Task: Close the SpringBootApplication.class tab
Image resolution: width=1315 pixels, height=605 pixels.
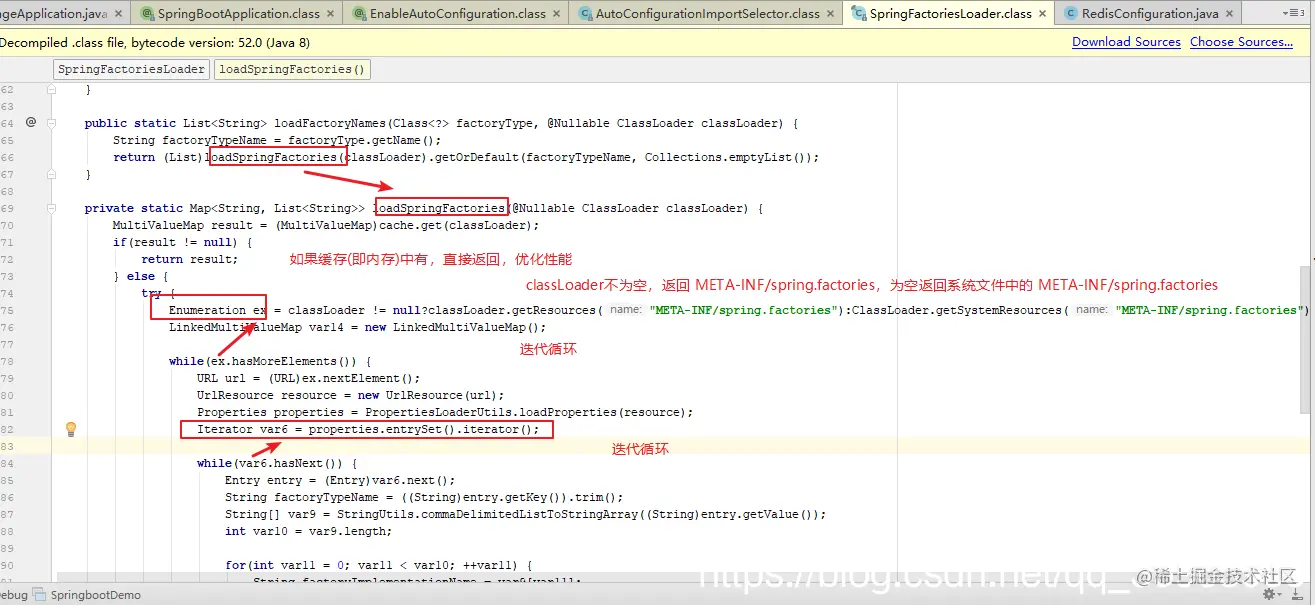Action: coord(329,14)
